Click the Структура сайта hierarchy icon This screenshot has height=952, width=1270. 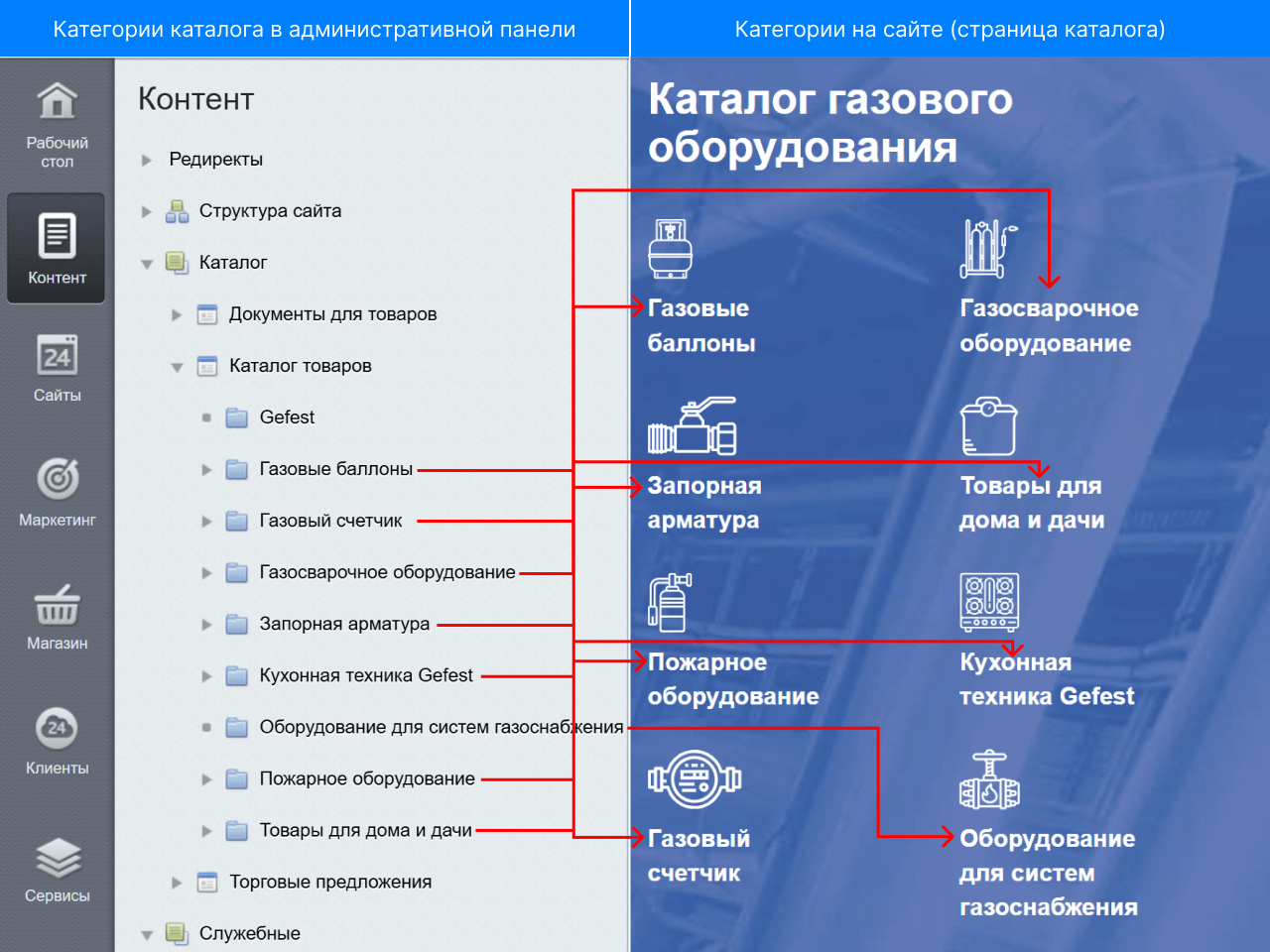(177, 211)
